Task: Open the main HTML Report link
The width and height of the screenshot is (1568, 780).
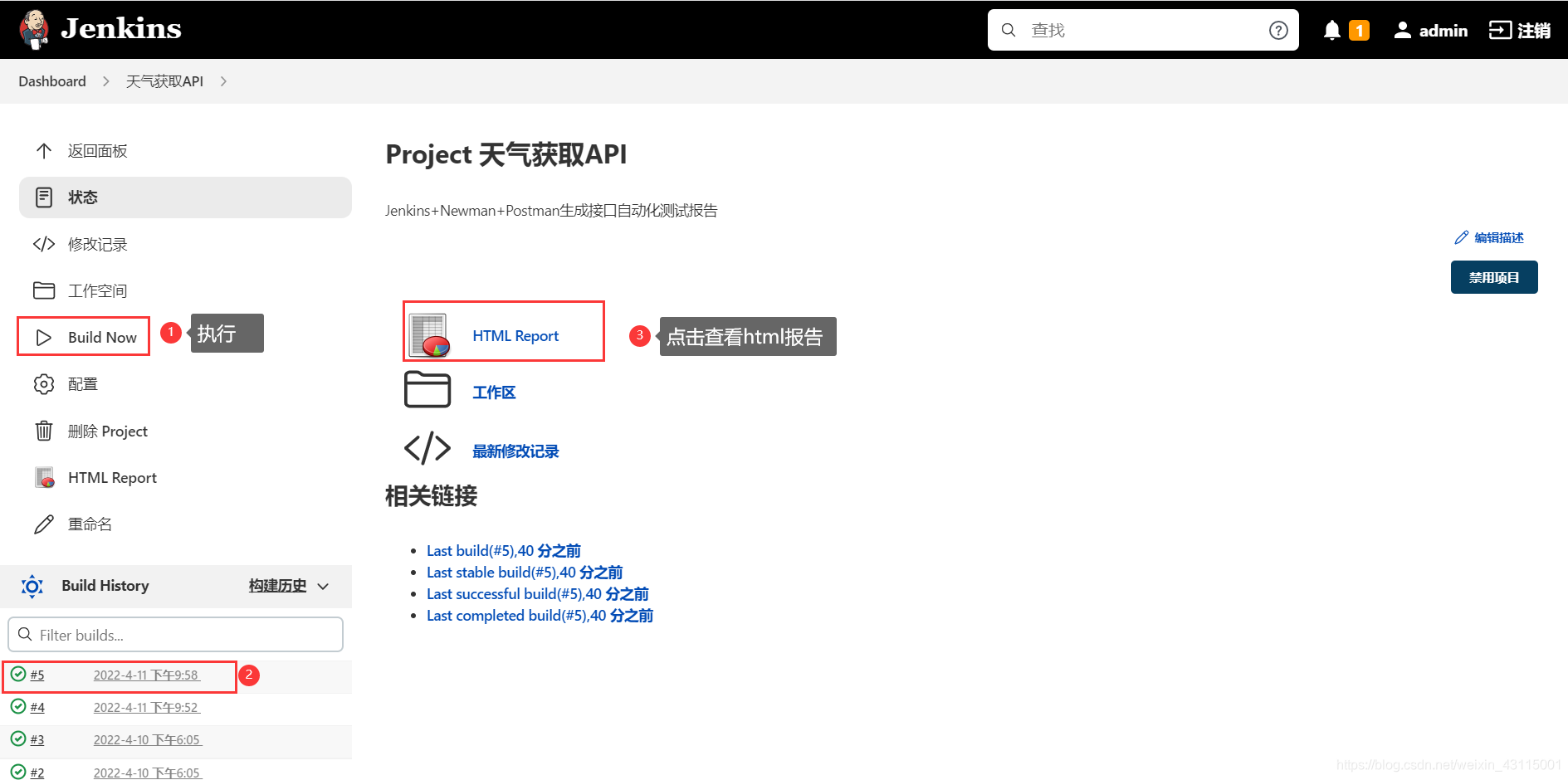Action: point(515,336)
